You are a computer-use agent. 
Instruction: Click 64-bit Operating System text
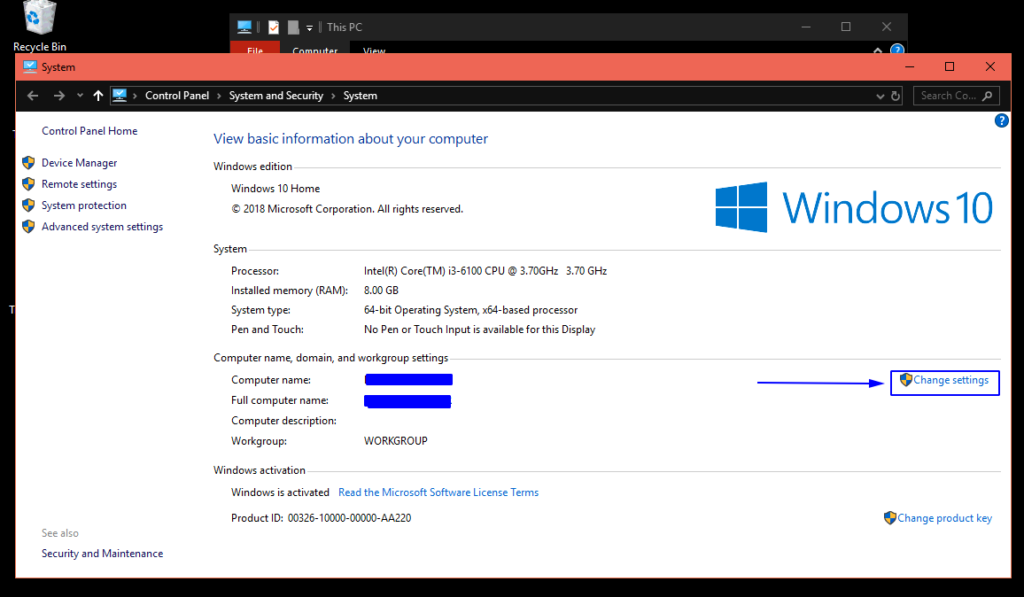pyautogui.click(x=471, y=310)
